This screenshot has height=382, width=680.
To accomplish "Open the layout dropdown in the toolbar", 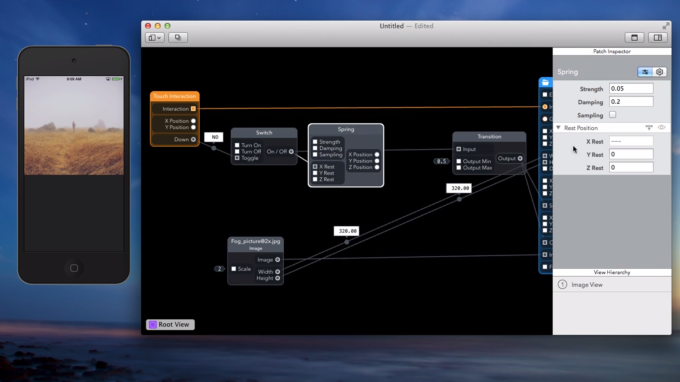I will point(155,38).
